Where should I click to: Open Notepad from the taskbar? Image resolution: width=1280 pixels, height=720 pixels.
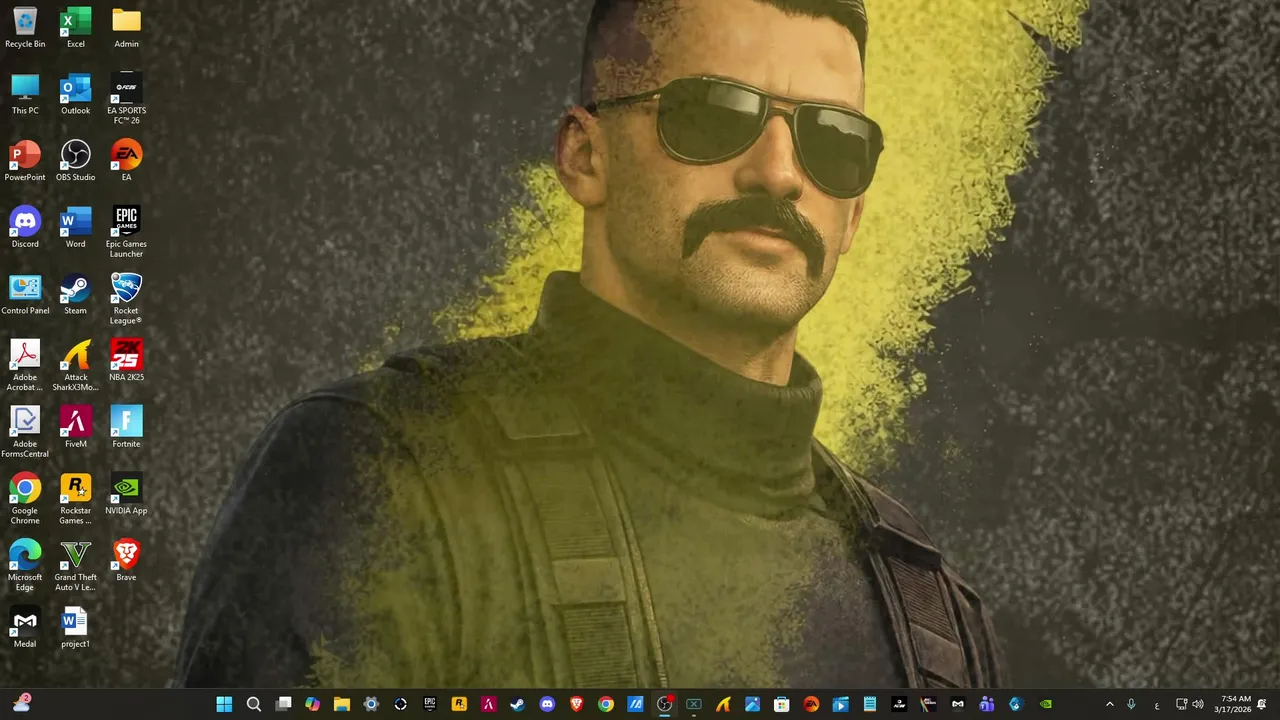click(870, 704)
